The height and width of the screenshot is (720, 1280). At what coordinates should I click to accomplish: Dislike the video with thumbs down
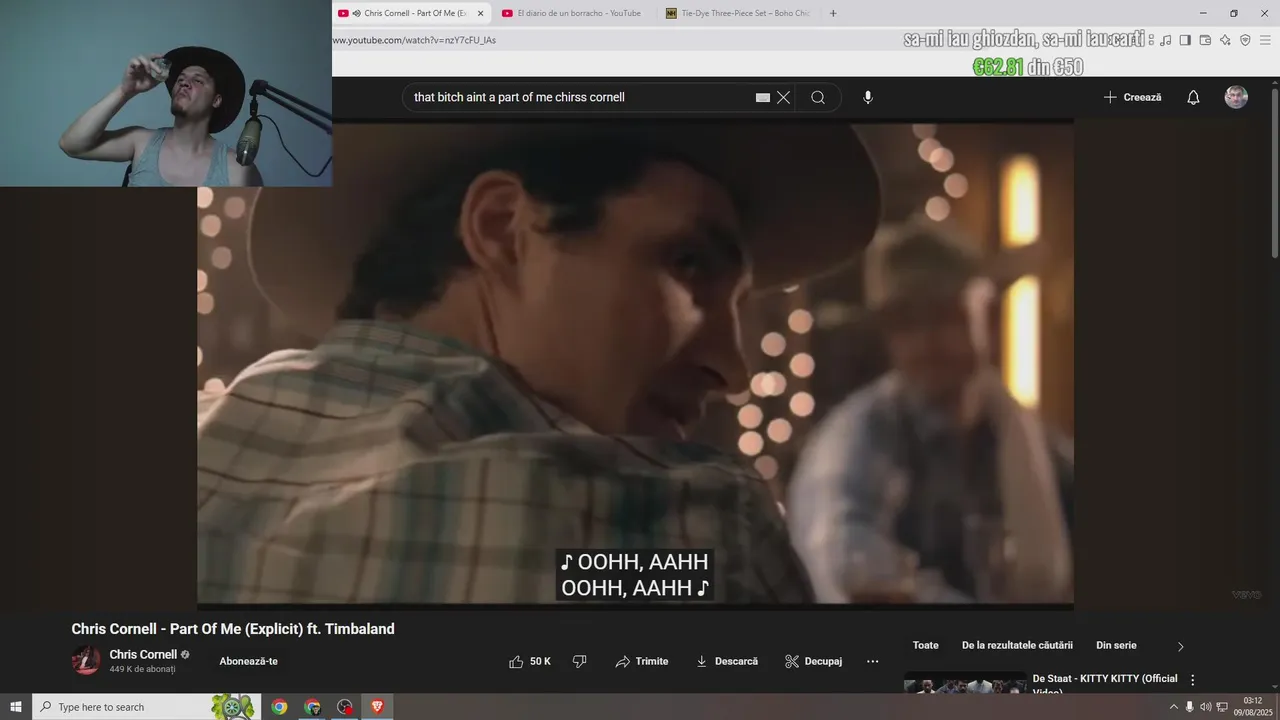[579, 661]
